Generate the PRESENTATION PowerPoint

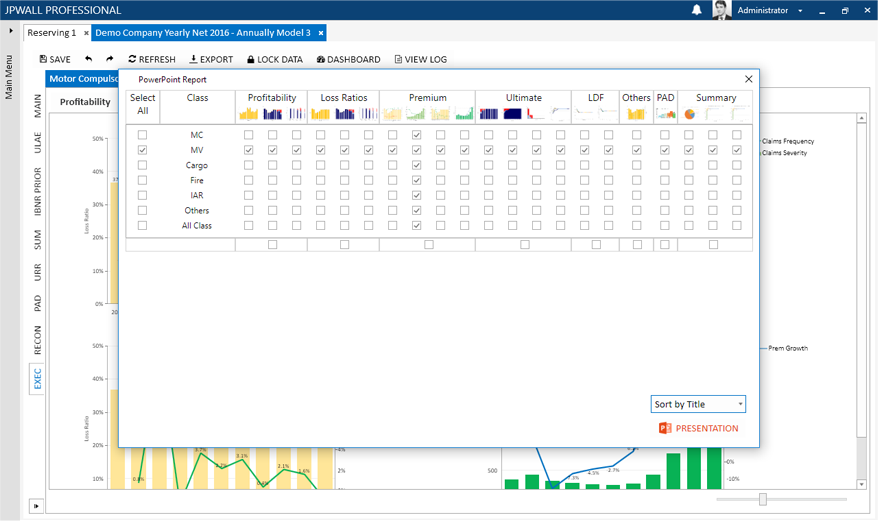pyautogui.click(x=699, y=429)
